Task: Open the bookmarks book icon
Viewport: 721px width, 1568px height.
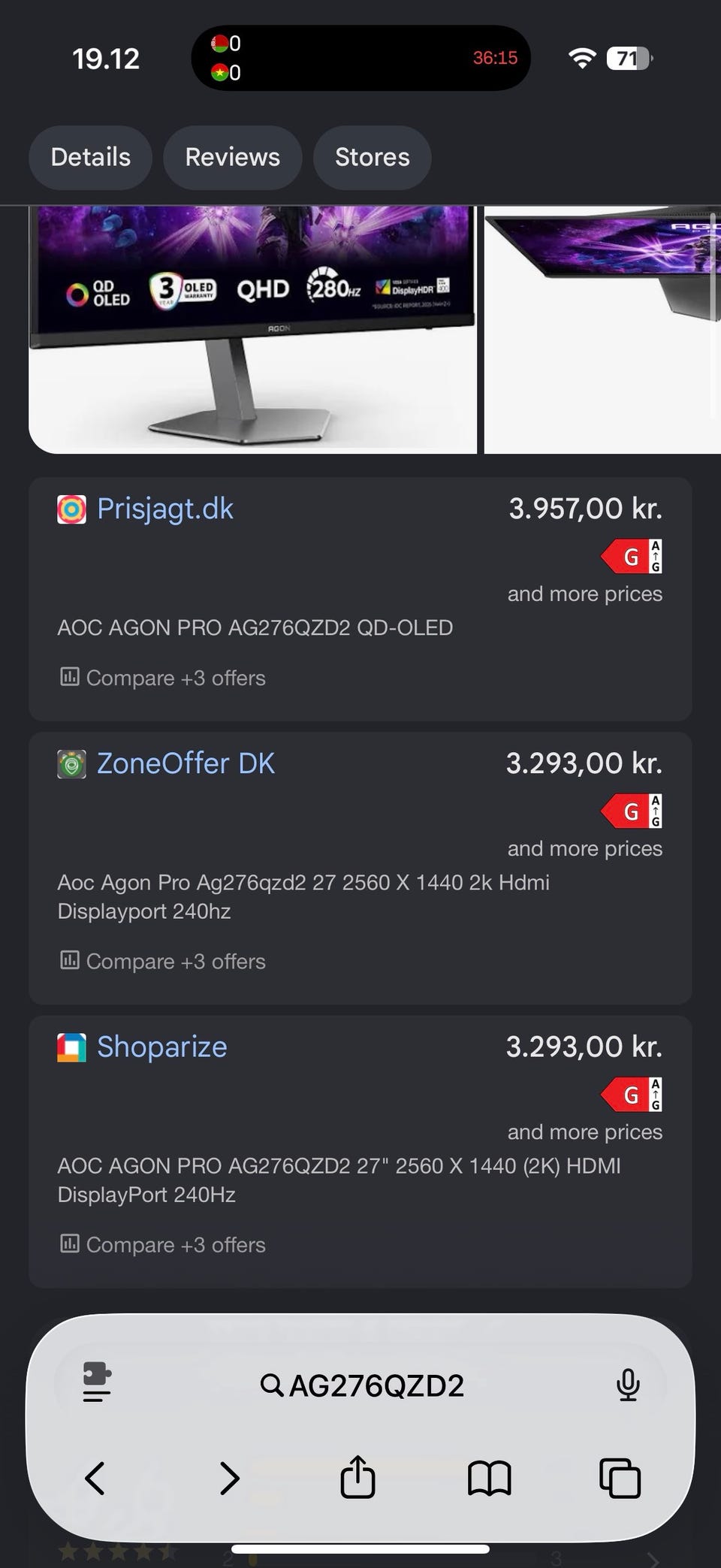Action: (x=489, y=1478)
